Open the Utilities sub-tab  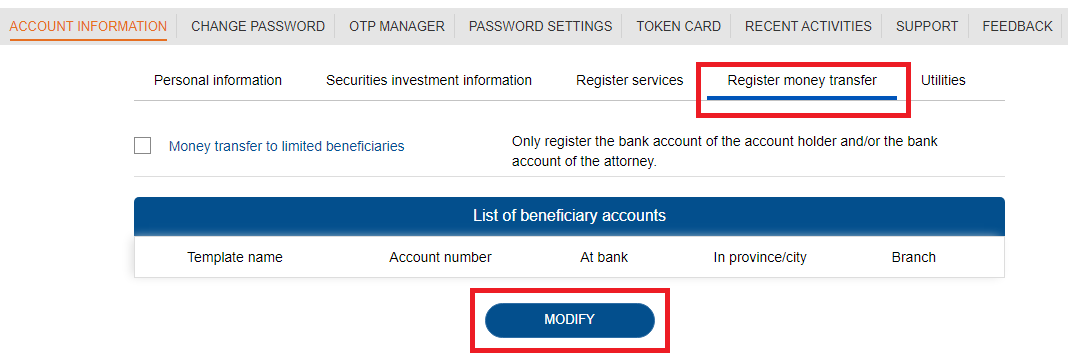[943, 80]
